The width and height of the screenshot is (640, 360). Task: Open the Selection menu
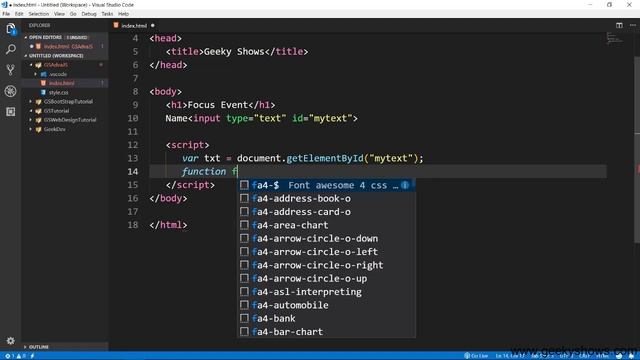[x=39, y=14]
